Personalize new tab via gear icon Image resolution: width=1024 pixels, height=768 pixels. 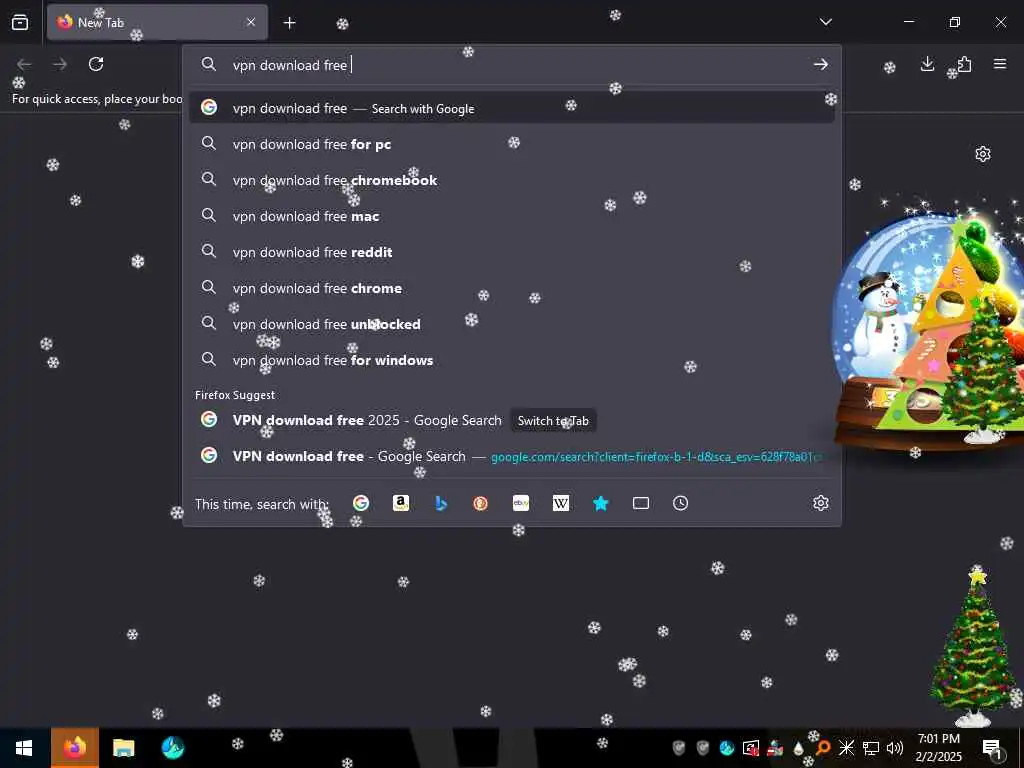point(983,154)
